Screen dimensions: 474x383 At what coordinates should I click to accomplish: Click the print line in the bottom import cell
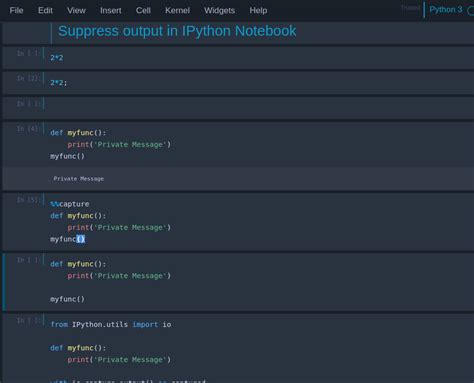[x=119, y=359]
